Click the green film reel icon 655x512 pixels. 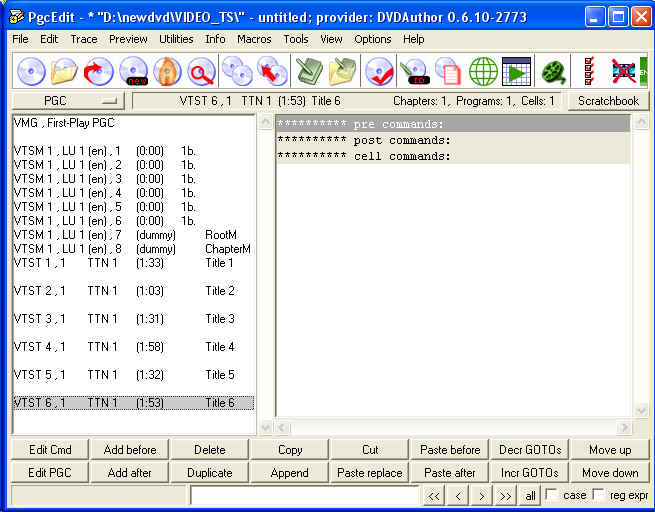pos(553,71)
